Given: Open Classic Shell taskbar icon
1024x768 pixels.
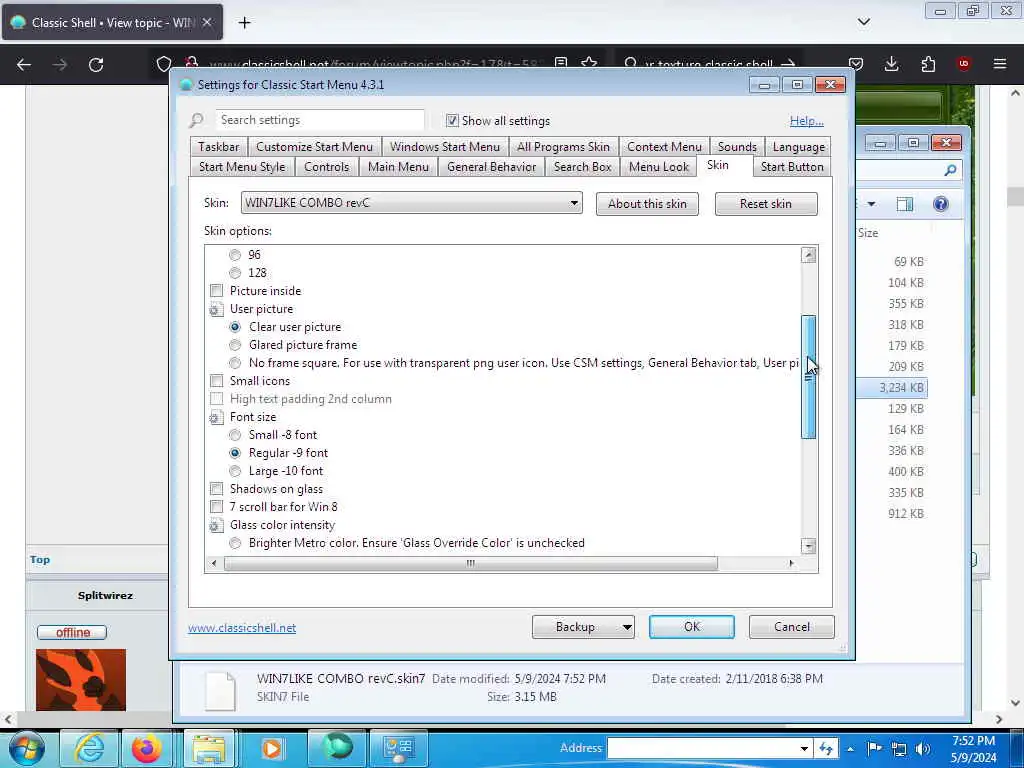Looking at the screenshot, I should tap(338, 747).
